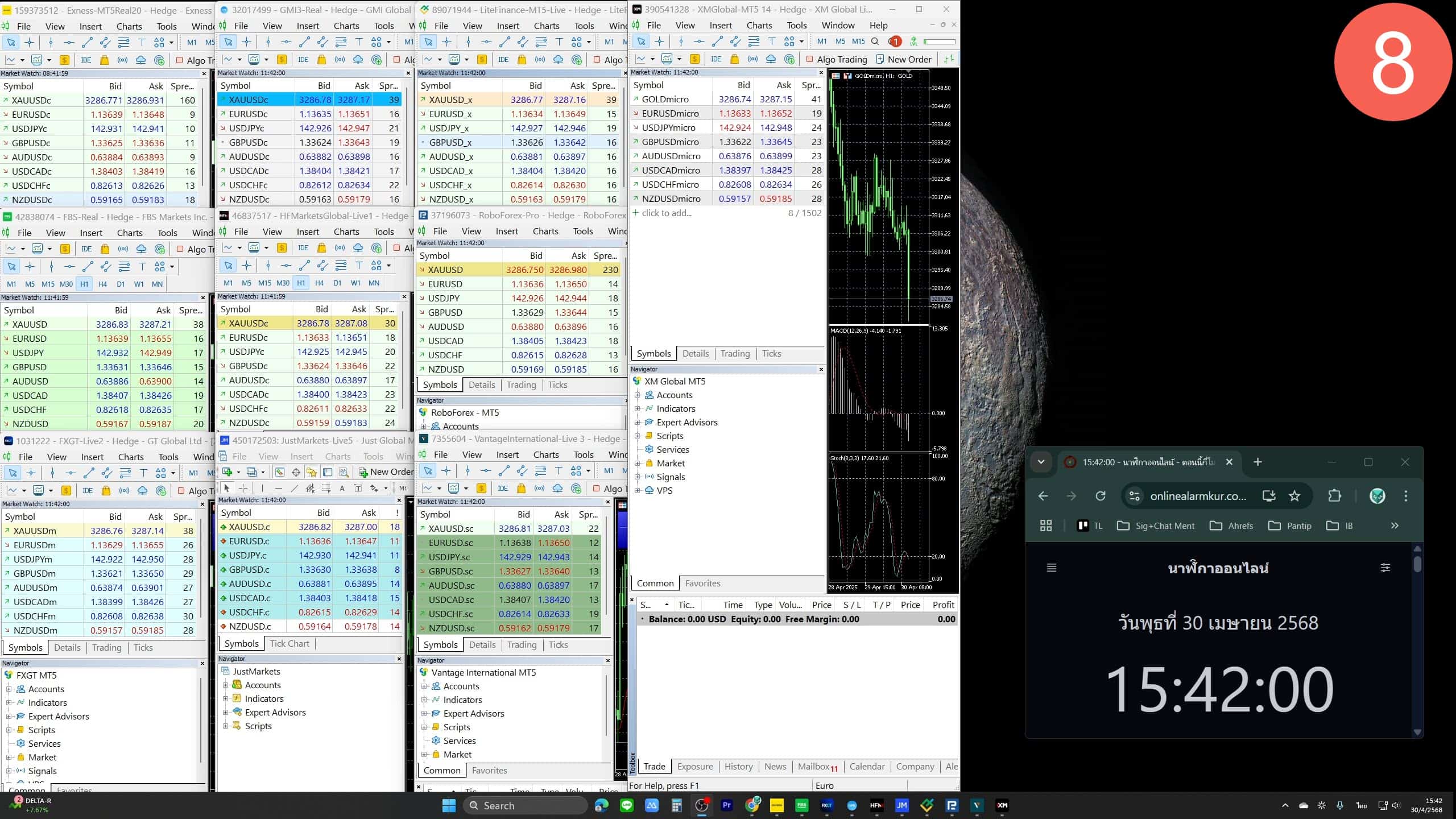Viewport: 1456px width, 819px height.
Task: Open Market shopping bag in XMGlobal toolbar
Action: click(x=734, y=59)
